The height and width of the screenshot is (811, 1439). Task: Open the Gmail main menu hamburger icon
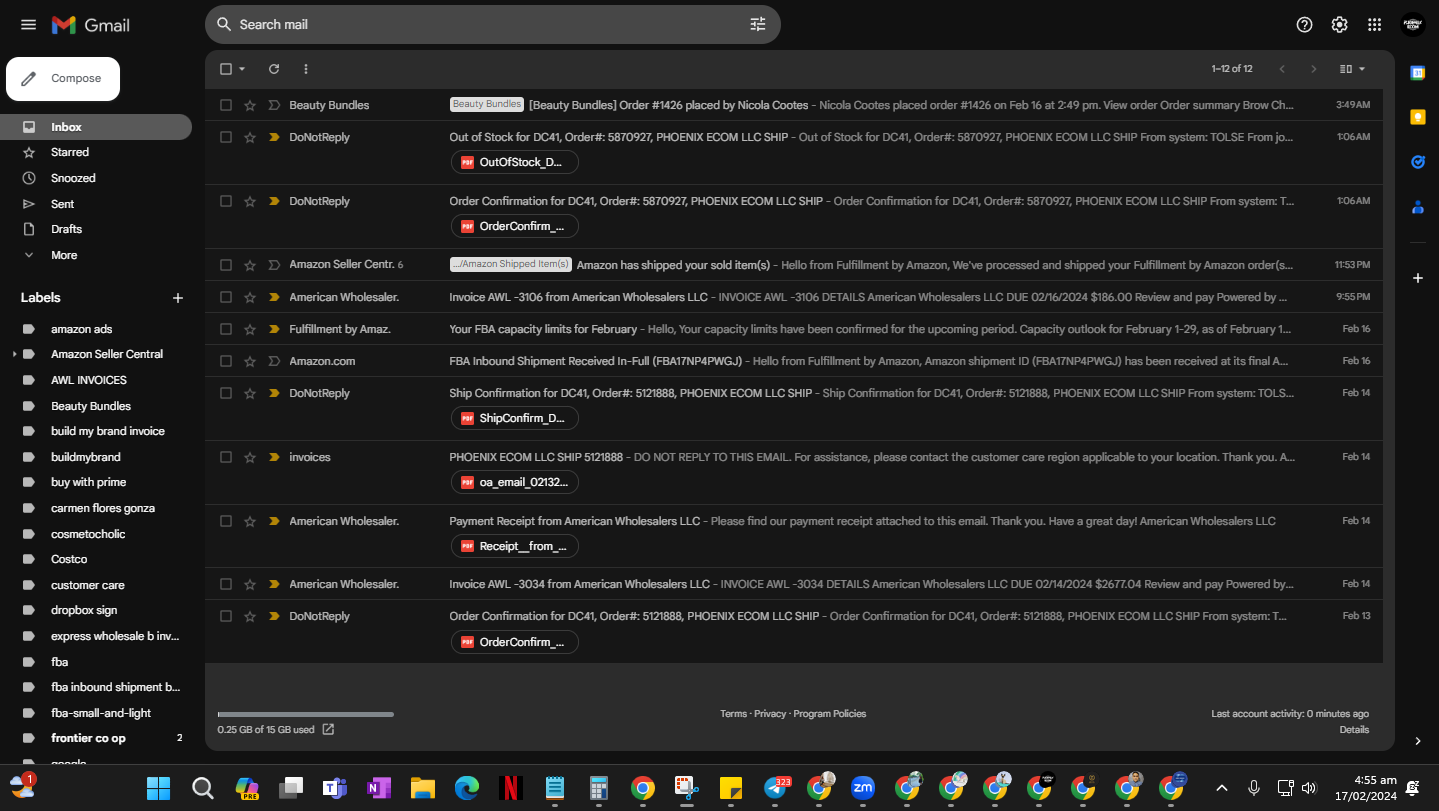click(x=28, y=25)
